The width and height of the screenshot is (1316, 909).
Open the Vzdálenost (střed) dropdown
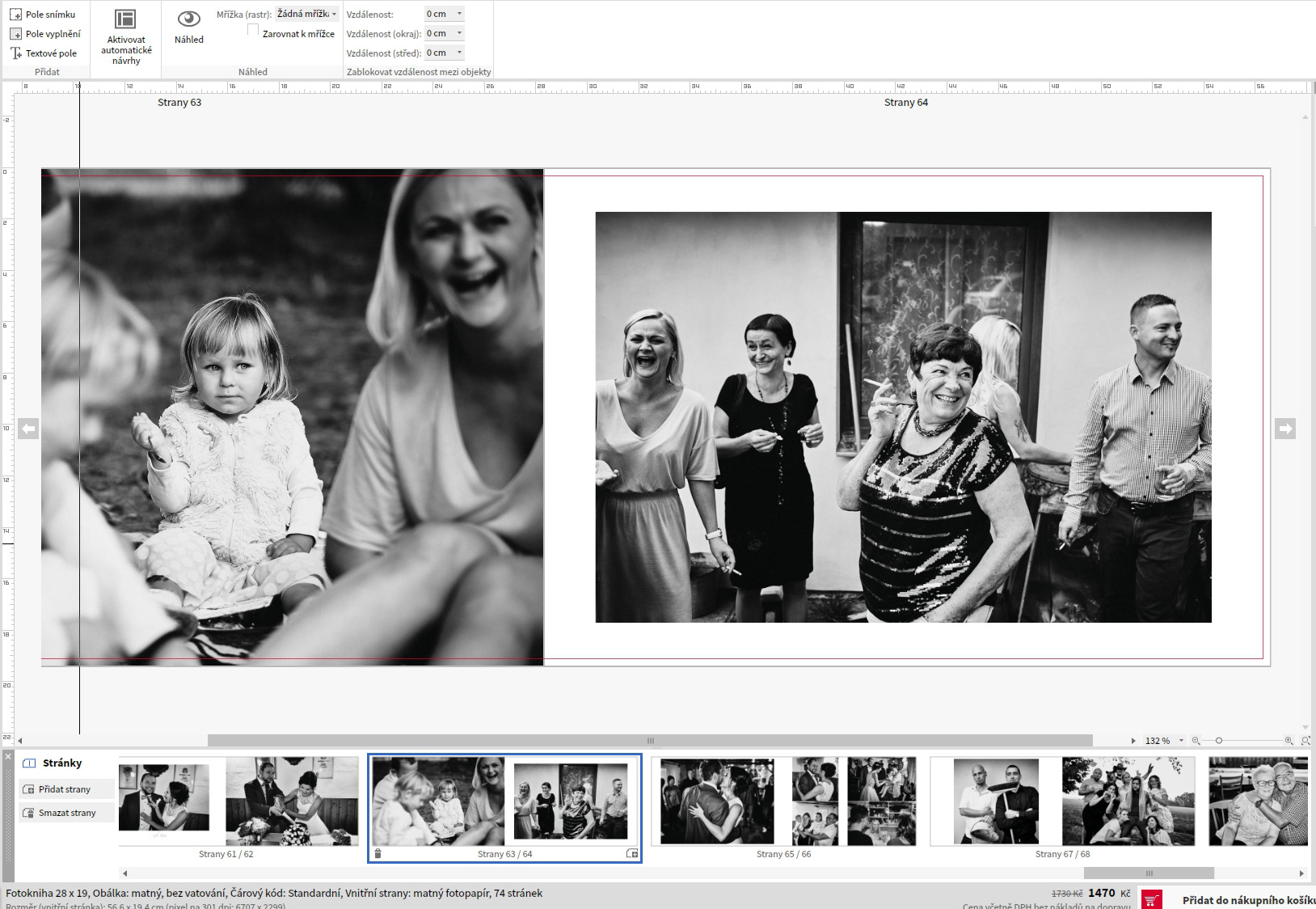pos(460,53)
